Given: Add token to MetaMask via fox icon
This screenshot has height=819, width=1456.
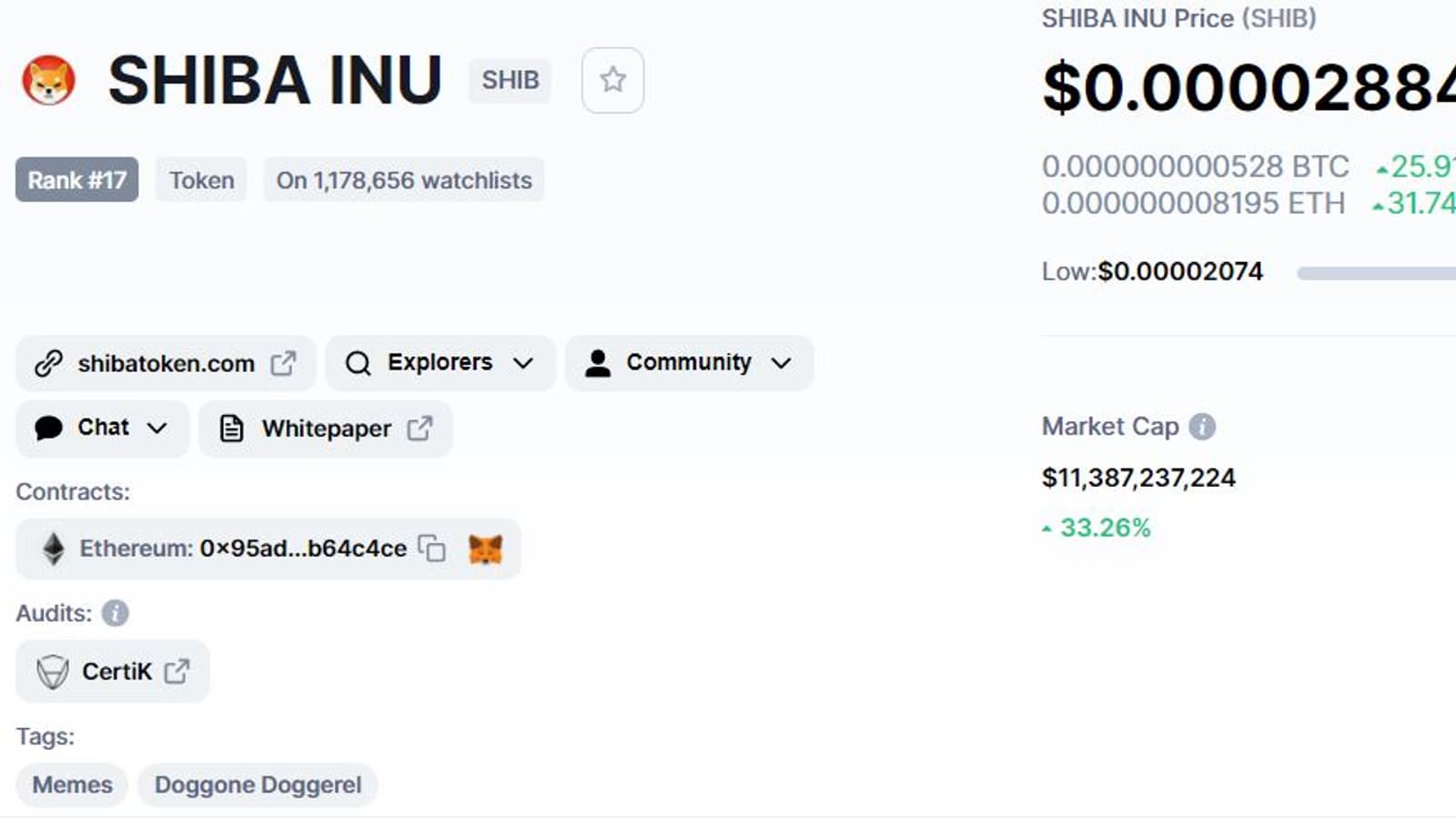Looking at the screenshot, I should pos(485,549).
